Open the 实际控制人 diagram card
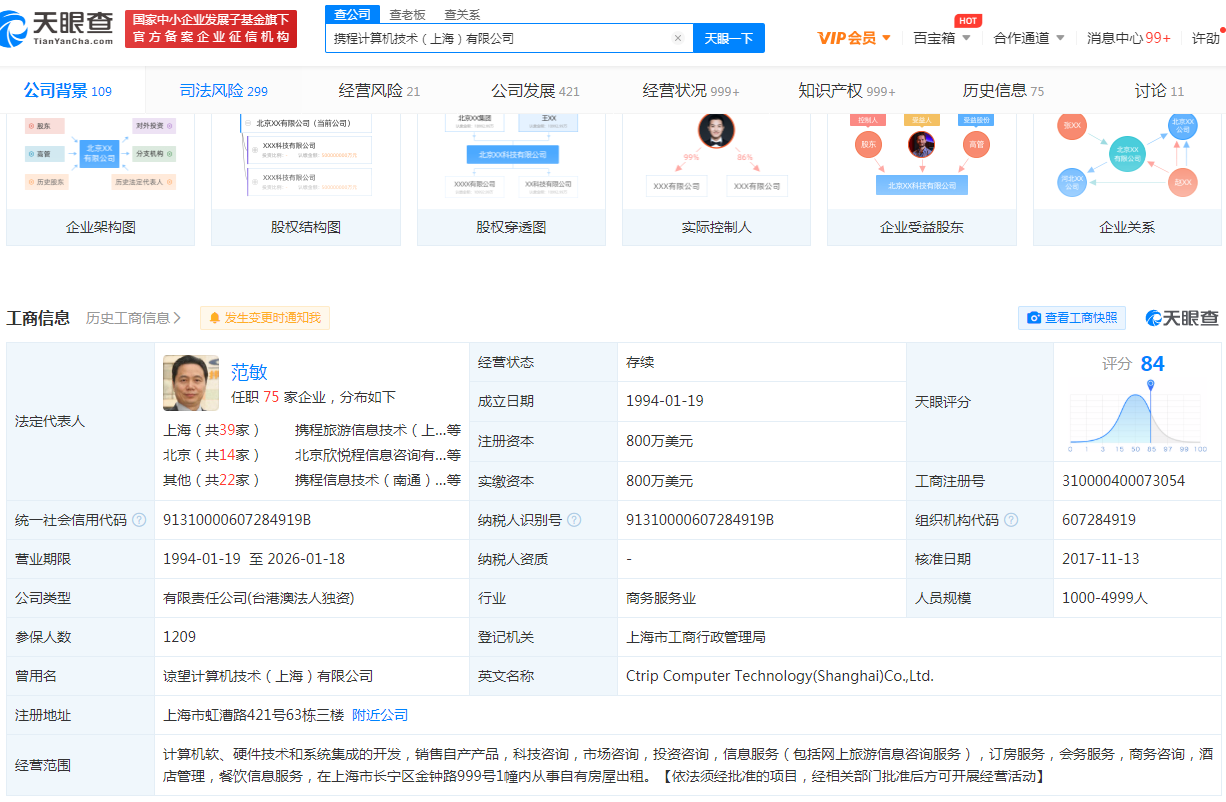The image size is (1226, 802). click(x=716, y=180)
